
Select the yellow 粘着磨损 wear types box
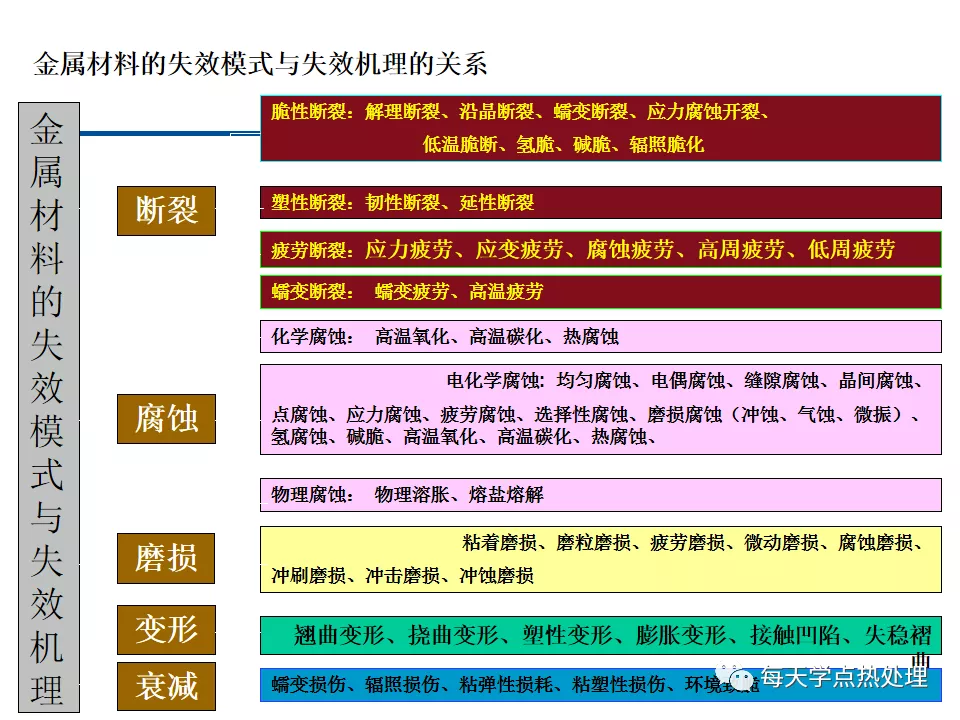pyautogui.click(x=600, y=559)
